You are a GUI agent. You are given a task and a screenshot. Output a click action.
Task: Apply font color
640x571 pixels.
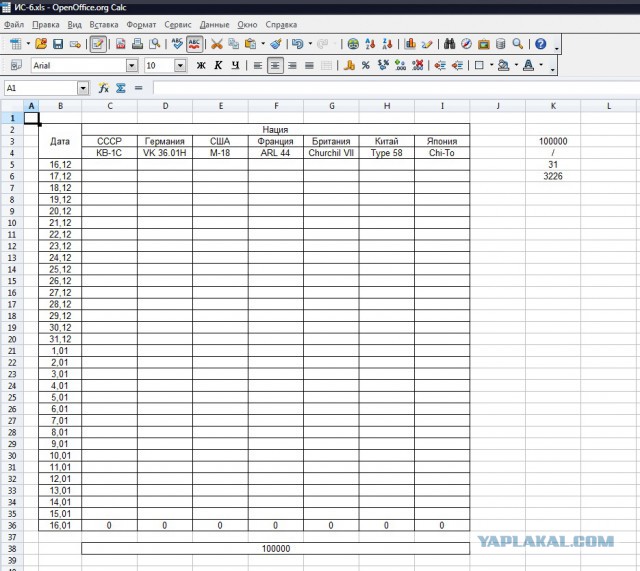point(529,65)
